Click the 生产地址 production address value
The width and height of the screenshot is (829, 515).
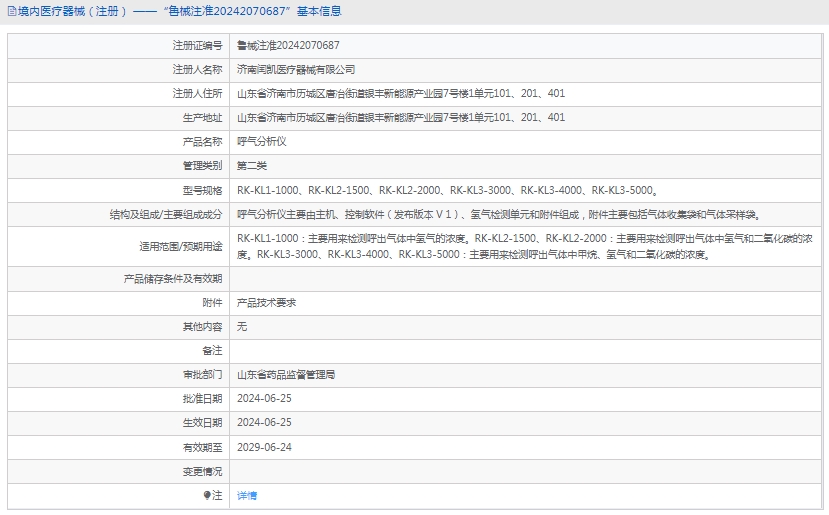pos(400,118)
